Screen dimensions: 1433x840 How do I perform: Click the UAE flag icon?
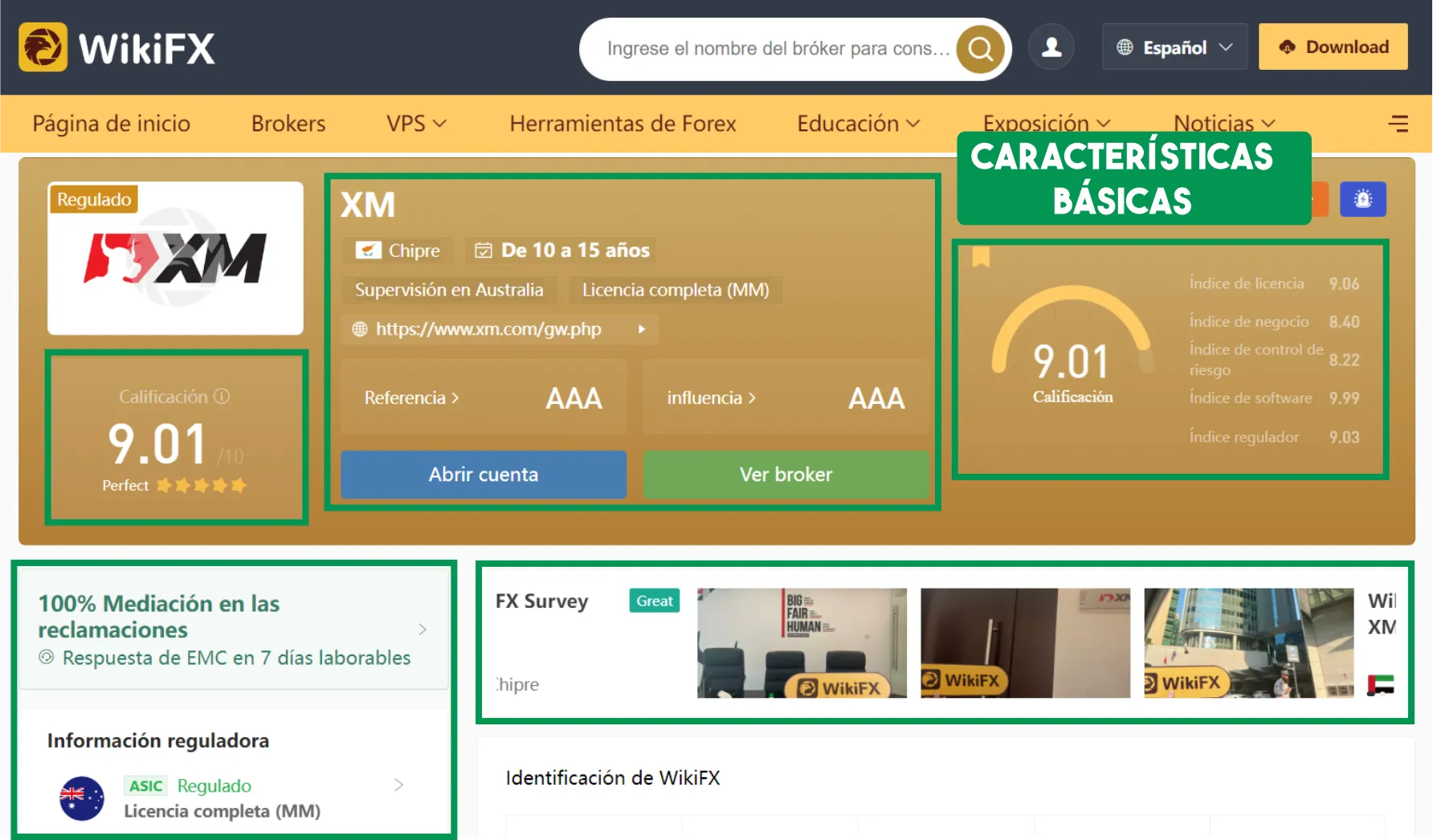tap(1380, 685)
